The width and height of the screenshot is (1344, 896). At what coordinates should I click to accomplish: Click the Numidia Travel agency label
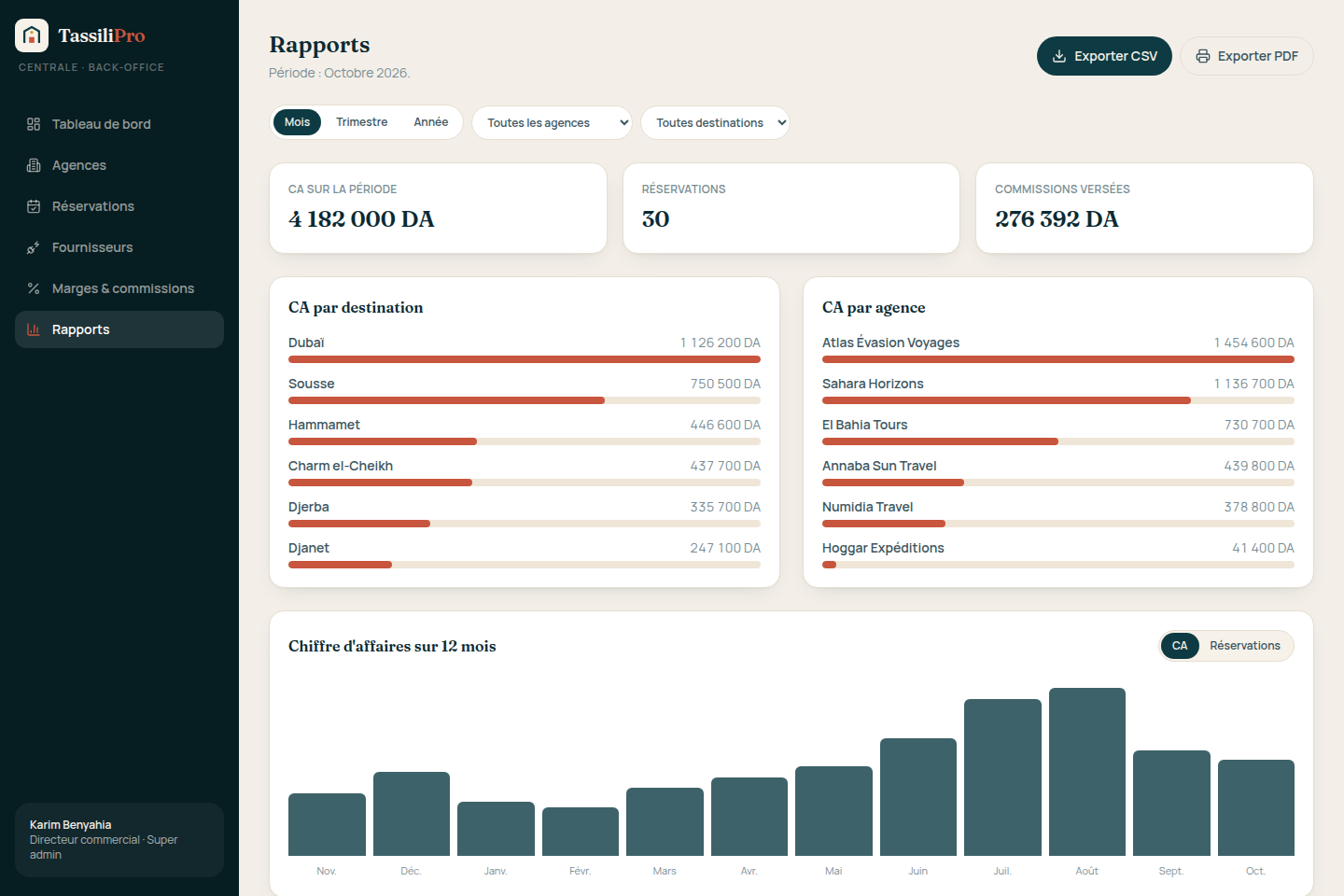tap(868, 507)
